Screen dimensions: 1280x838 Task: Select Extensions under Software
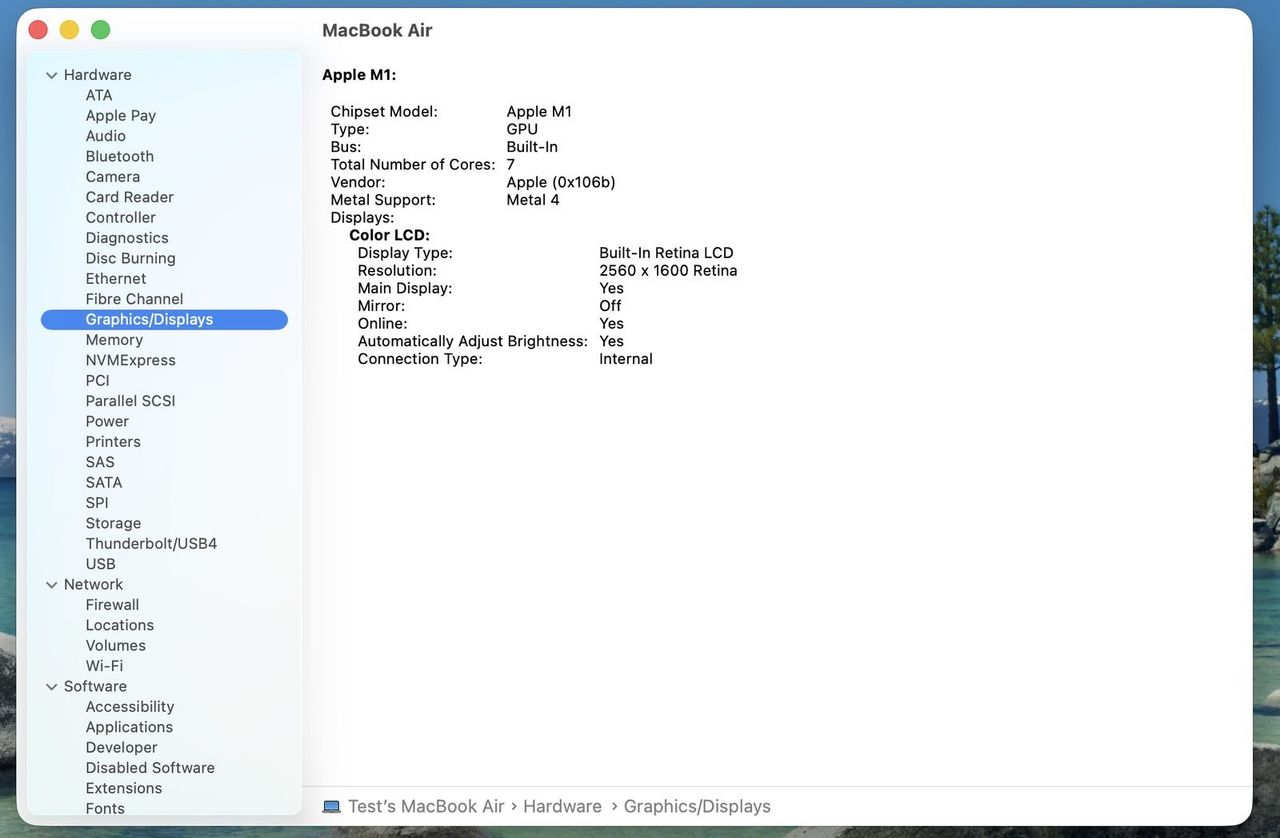point(124,788)
